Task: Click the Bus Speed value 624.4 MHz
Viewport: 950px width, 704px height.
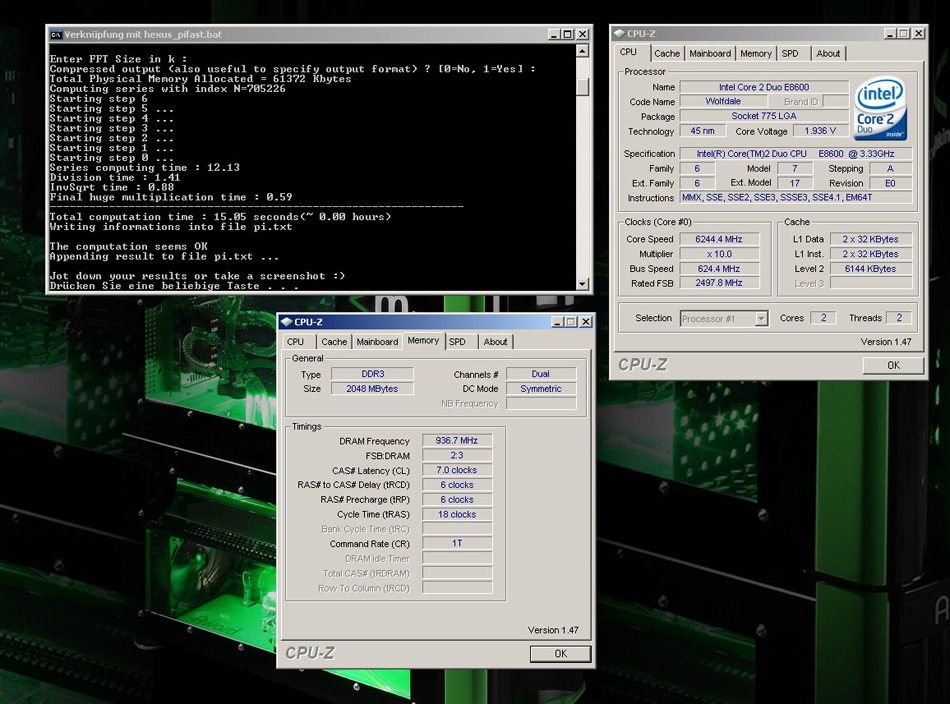Action: point(719,268)
